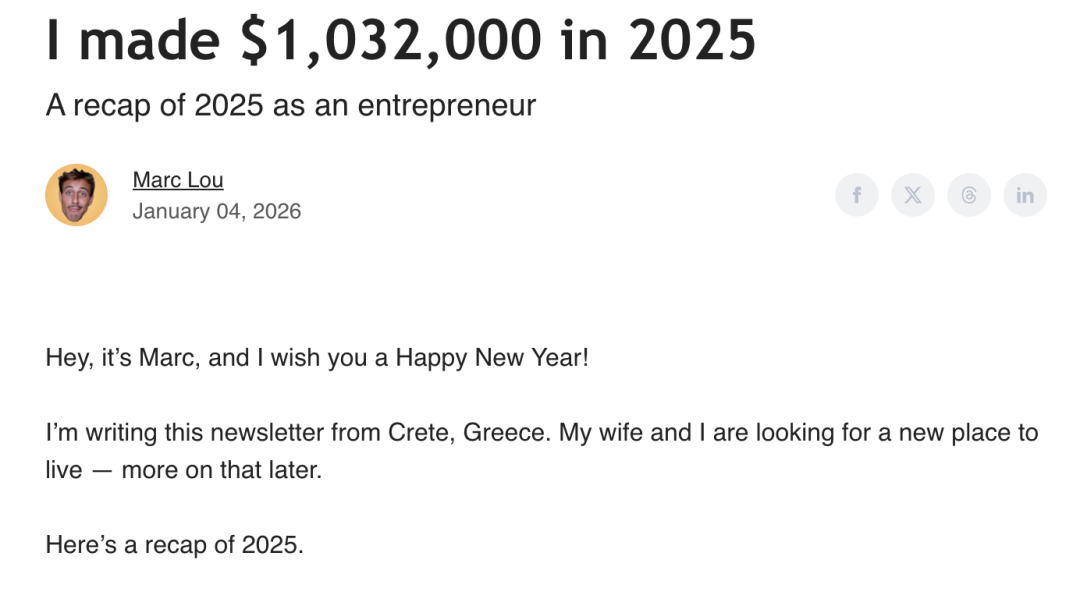Click the headline 'I made $1,032,000 in 2025'
This screenshot has height=613, width=1080.
[x=400, y=40]
